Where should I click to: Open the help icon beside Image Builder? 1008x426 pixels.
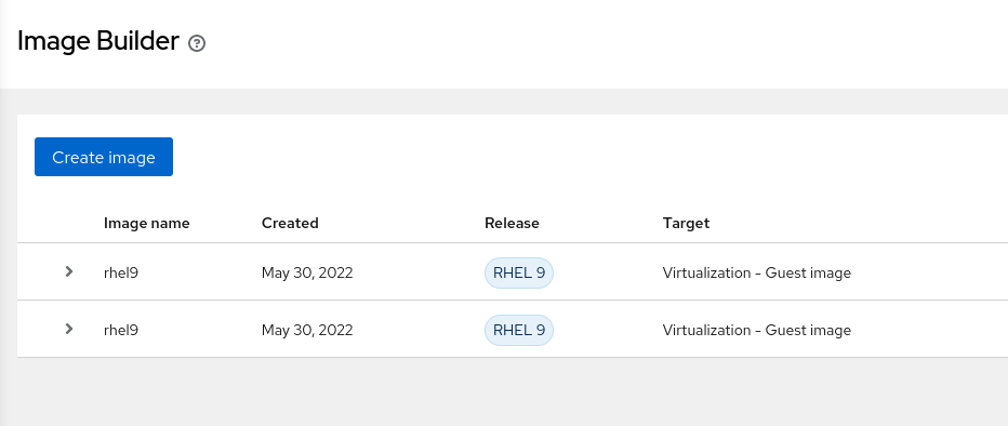[197, 44]
